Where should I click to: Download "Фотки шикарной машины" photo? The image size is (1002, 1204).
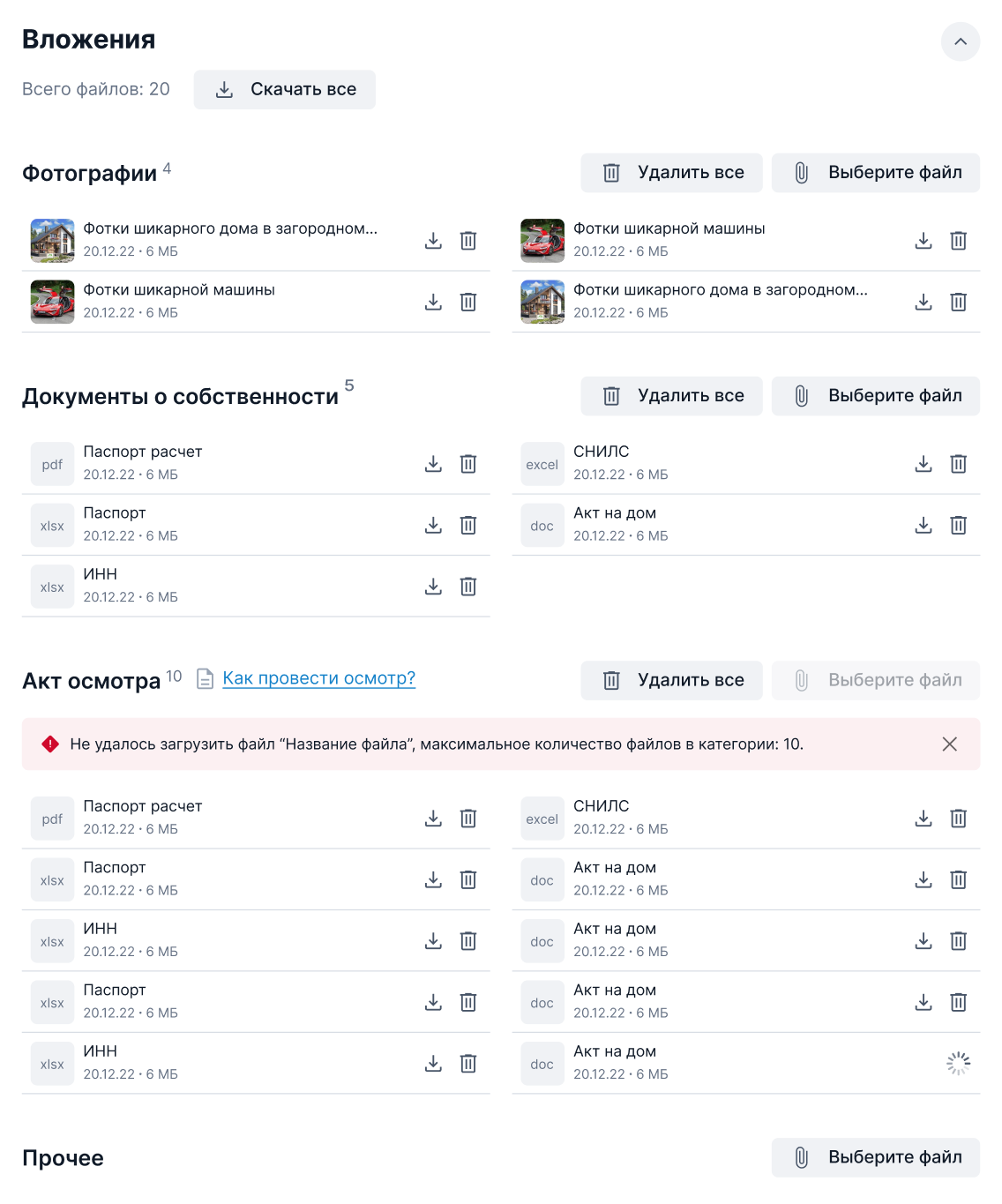pos(923,239)
